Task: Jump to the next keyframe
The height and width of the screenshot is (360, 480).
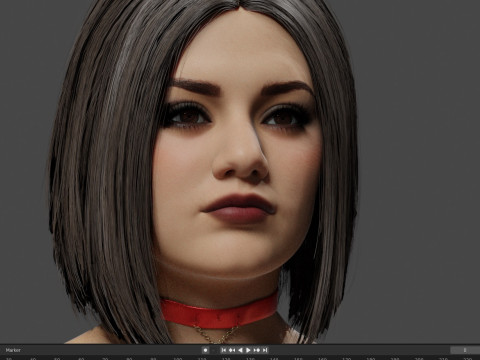Action: tap(257, 350)
